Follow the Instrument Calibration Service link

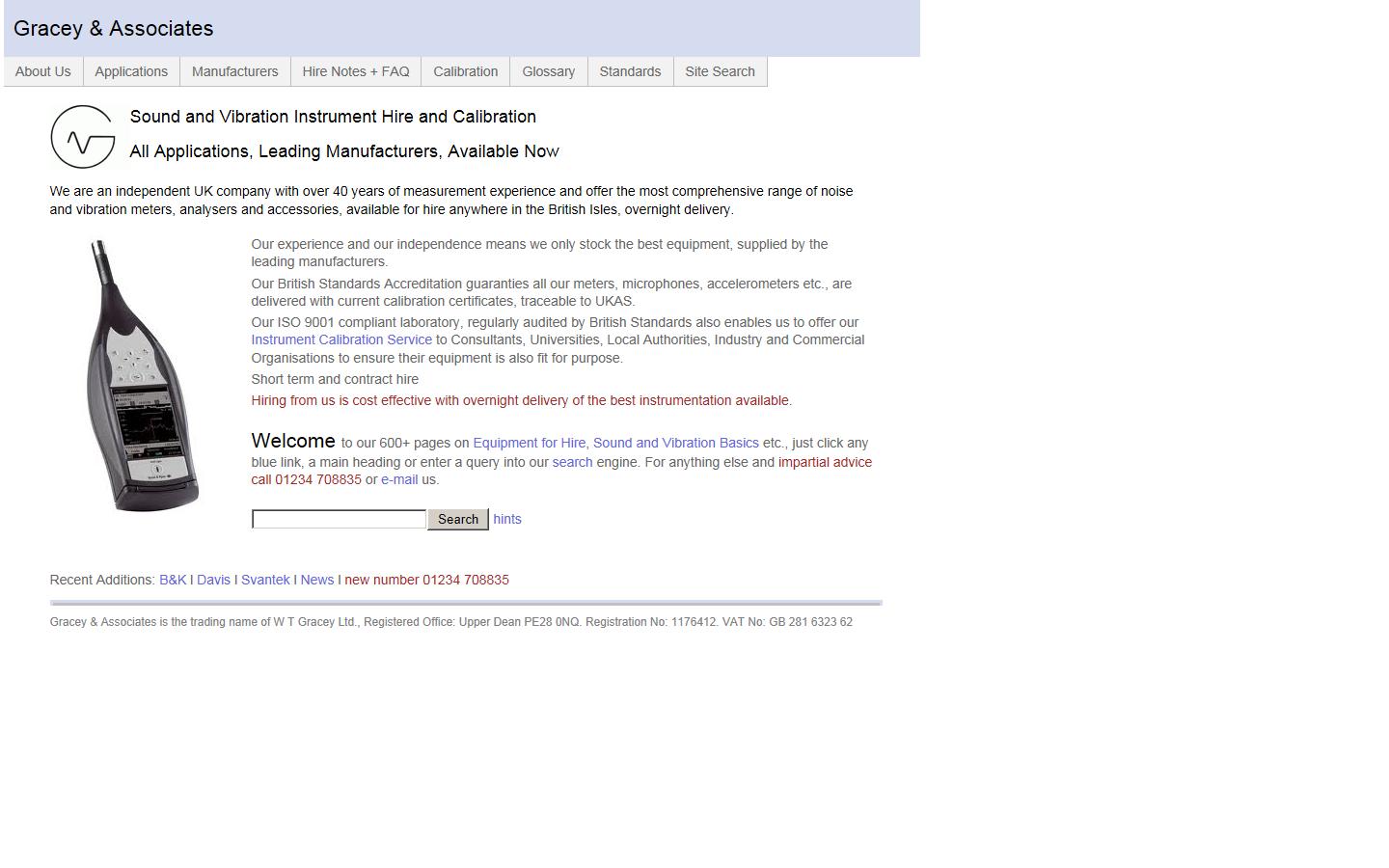341,339
